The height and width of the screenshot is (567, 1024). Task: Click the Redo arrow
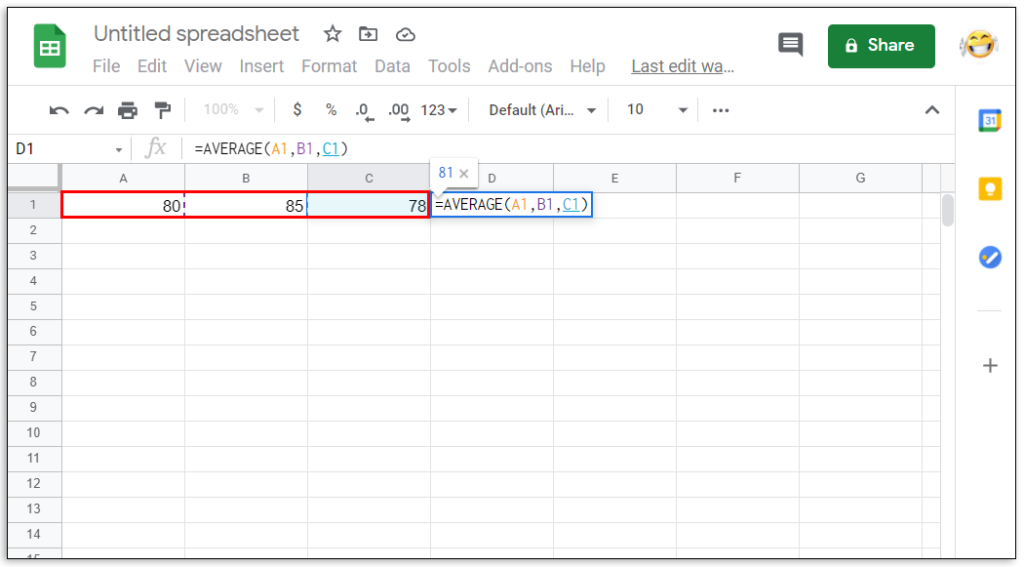pos(93,110)
